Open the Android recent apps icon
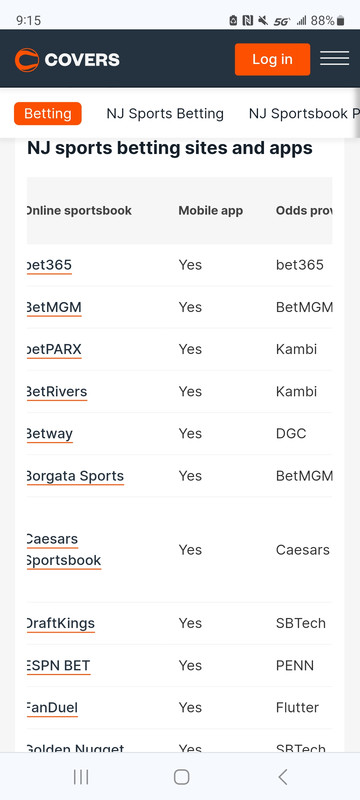The width and height of the screenshot is (360, 800). [x=81, y=777]
